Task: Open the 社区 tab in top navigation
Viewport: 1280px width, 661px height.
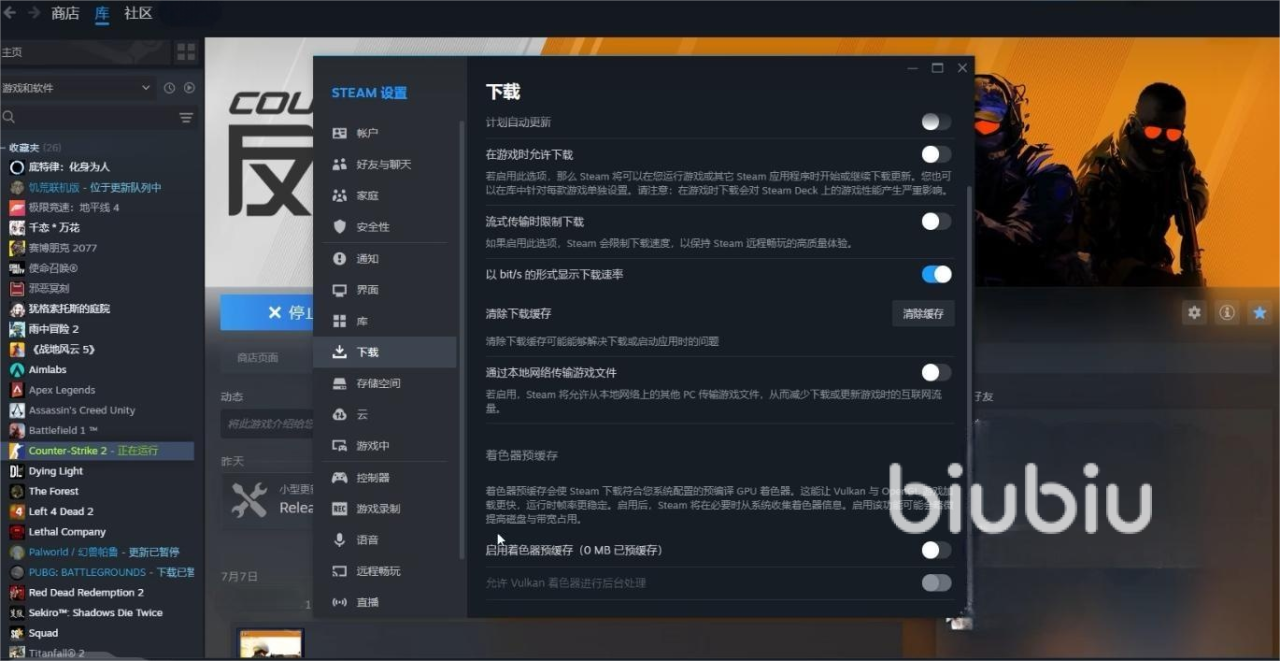Action: 138,13
